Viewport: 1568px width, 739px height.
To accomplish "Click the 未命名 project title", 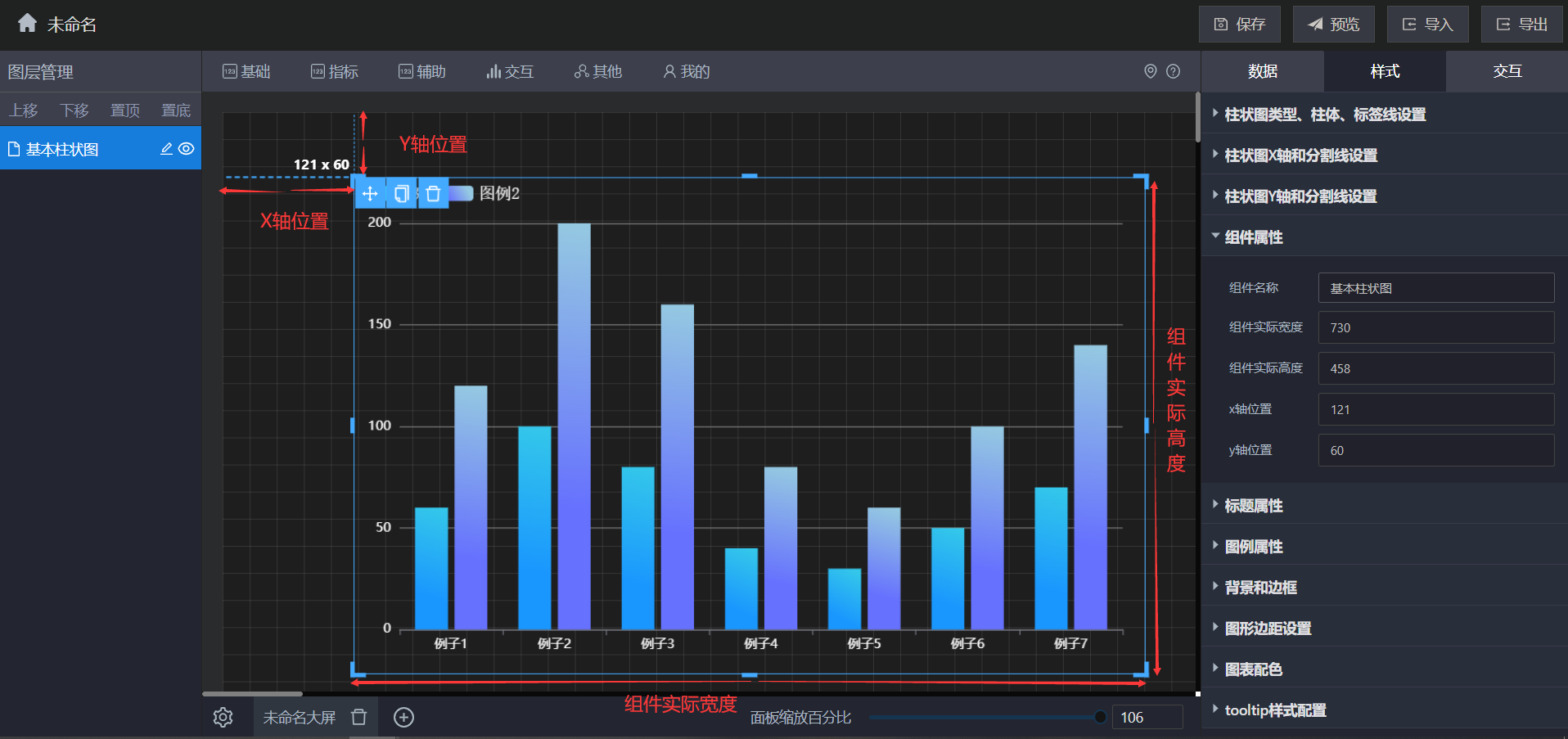I will (x=71, y=25).
